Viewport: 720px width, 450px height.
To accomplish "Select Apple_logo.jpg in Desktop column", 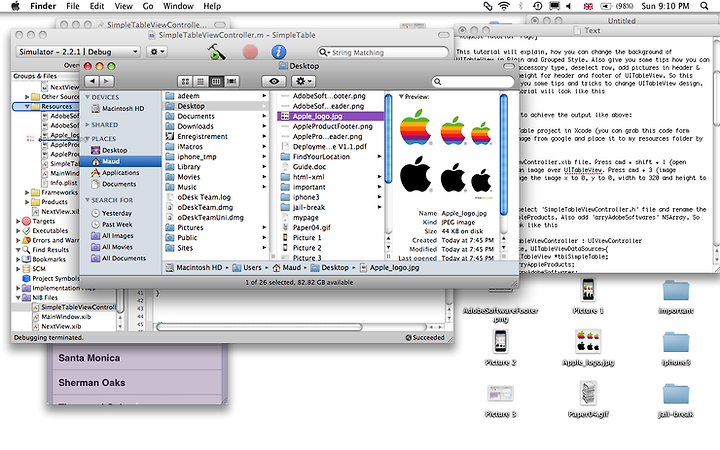I will point(331,116).
